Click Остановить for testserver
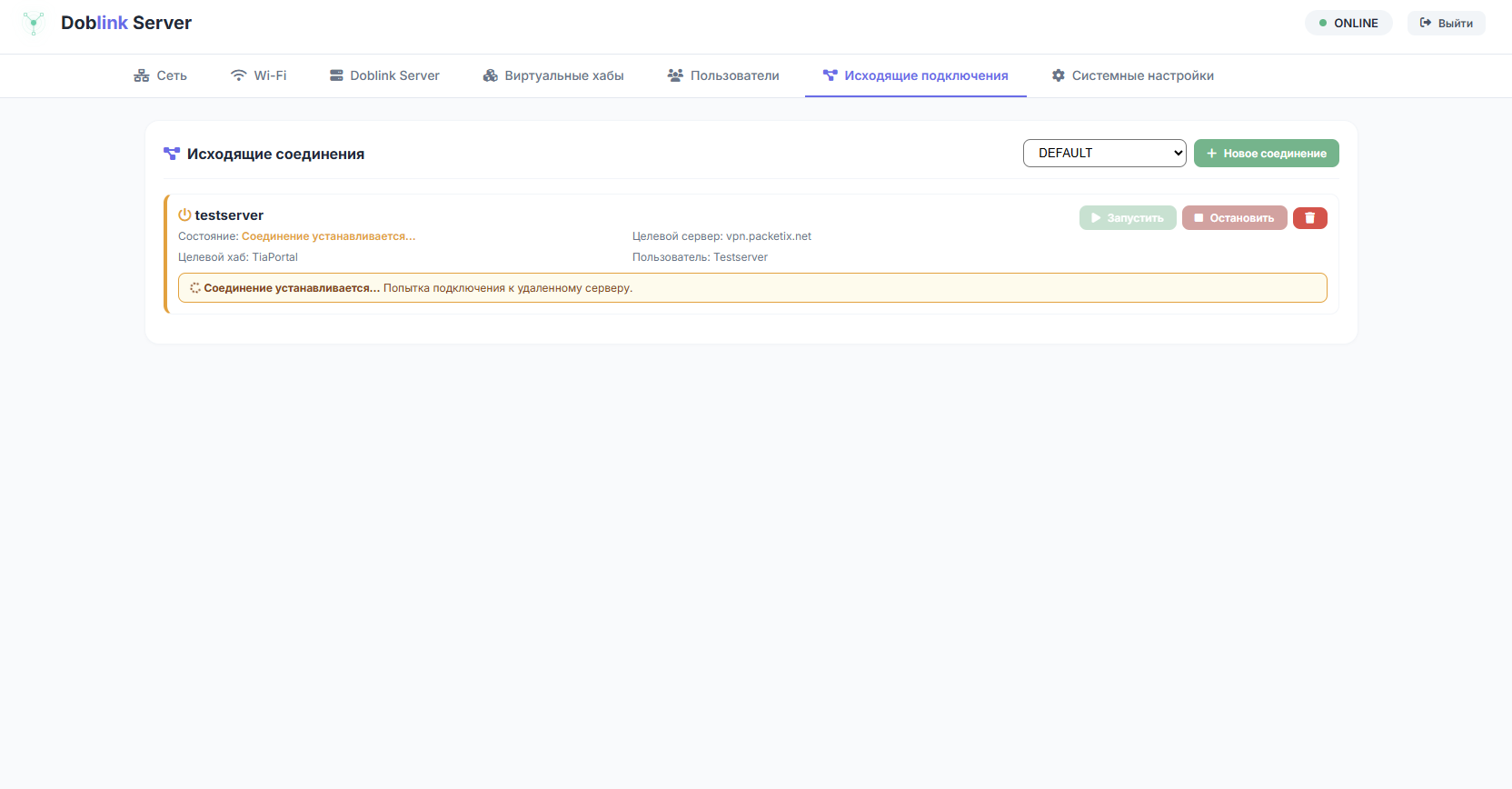1512x789 pixels. (x=1235, y=218)
